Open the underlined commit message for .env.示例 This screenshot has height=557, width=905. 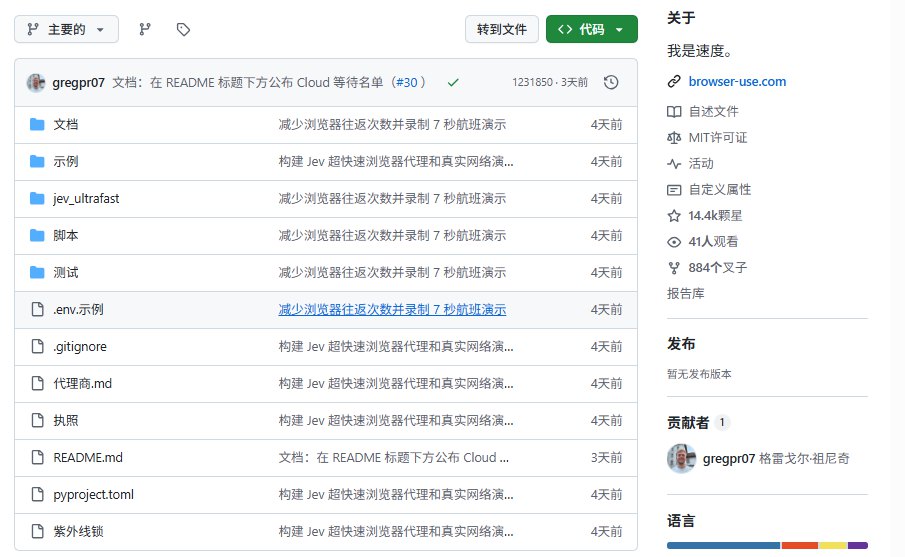pyautogui.click(x=392, y=310)
